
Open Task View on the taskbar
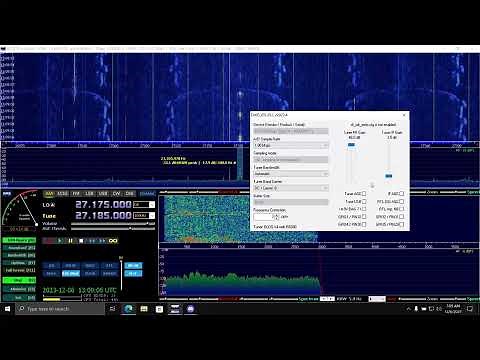point(112,309)
